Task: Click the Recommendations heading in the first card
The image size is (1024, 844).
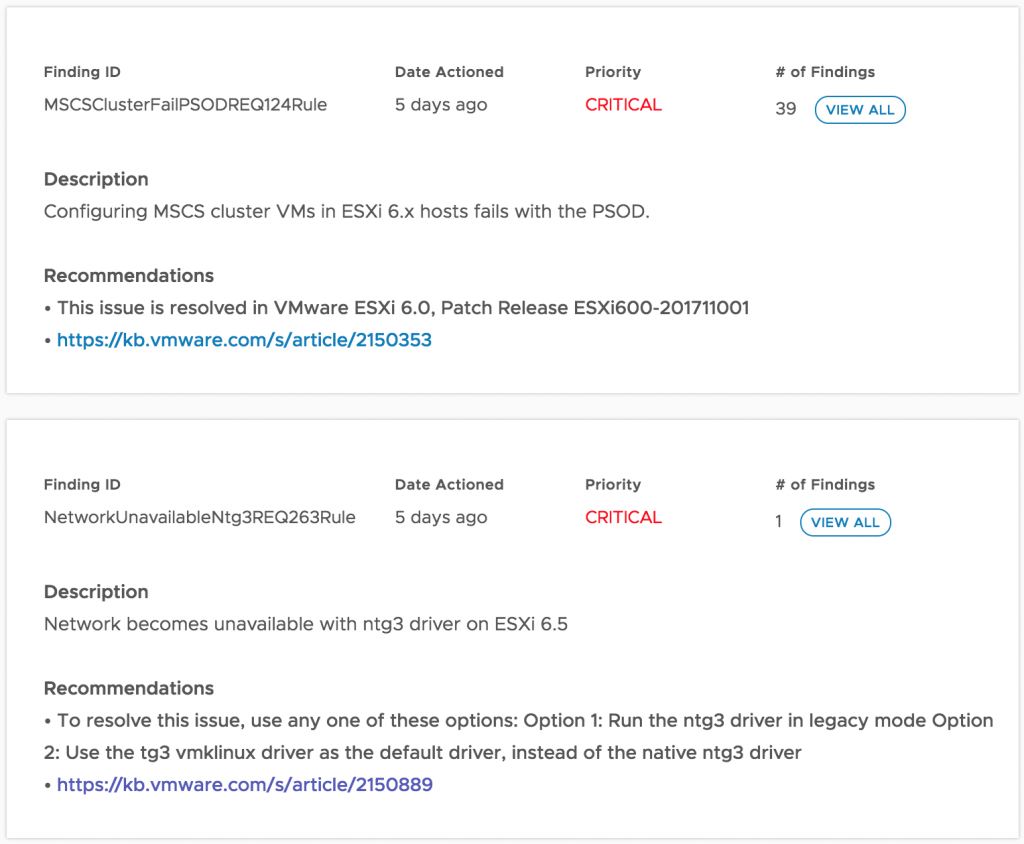Action: coord(129,276)
